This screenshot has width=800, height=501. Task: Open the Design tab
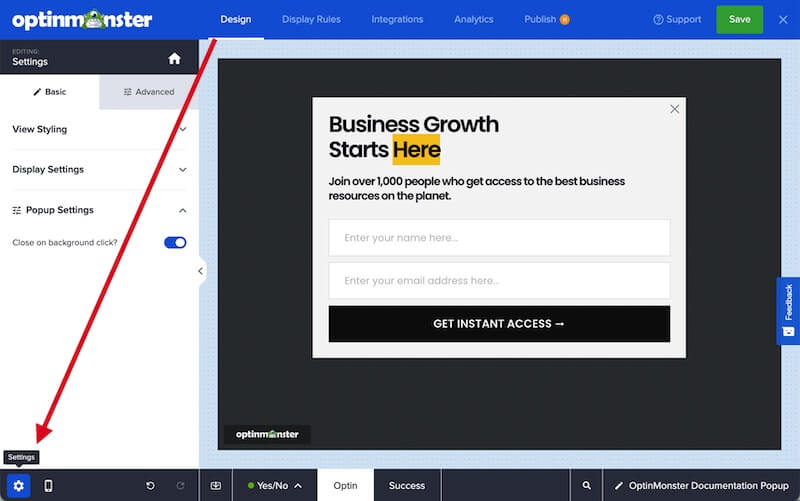click(x=236, y=19)
